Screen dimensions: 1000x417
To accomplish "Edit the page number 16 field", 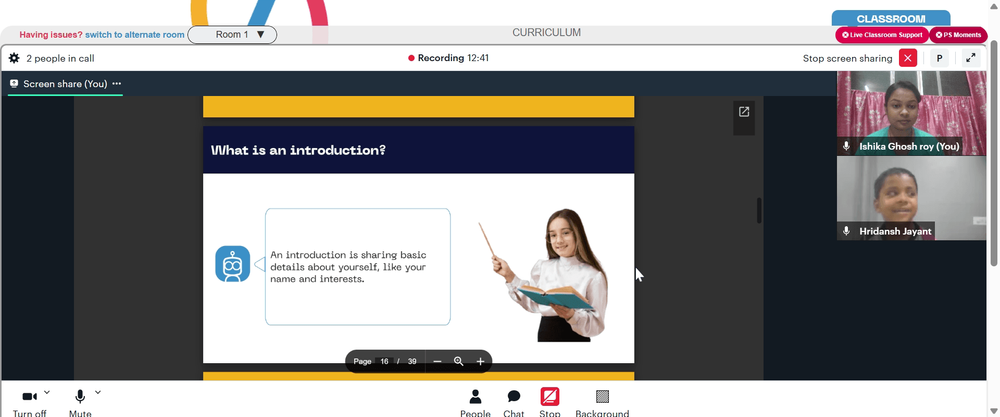I will click(384, 362).
